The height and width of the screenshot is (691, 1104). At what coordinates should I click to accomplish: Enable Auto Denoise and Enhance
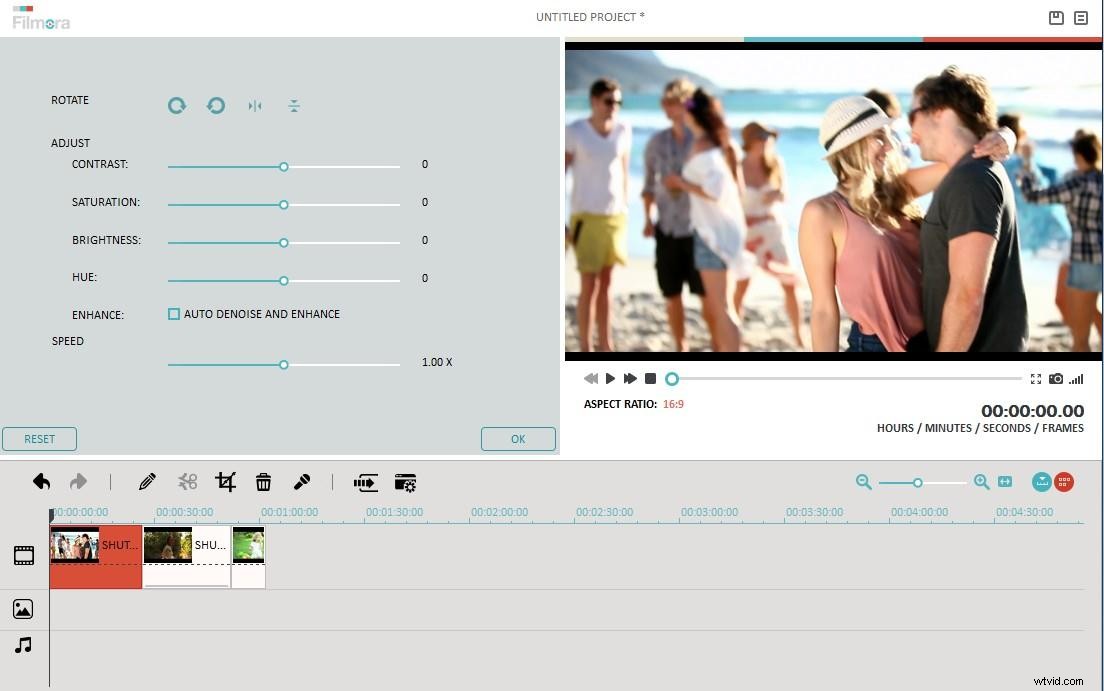coord(174,314)
